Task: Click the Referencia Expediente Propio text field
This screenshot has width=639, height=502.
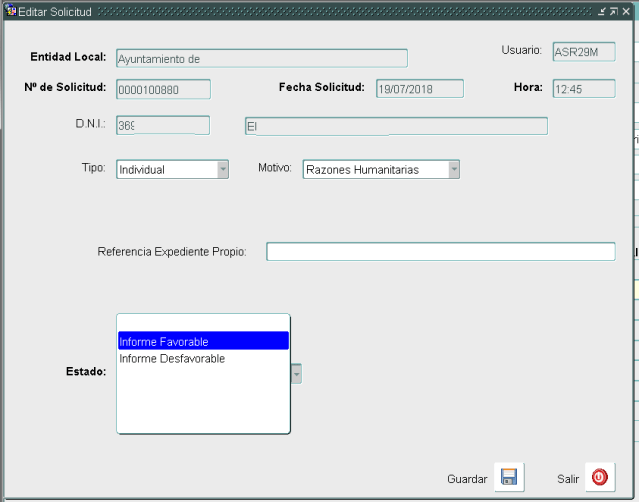Action: (x=440, y=251)
